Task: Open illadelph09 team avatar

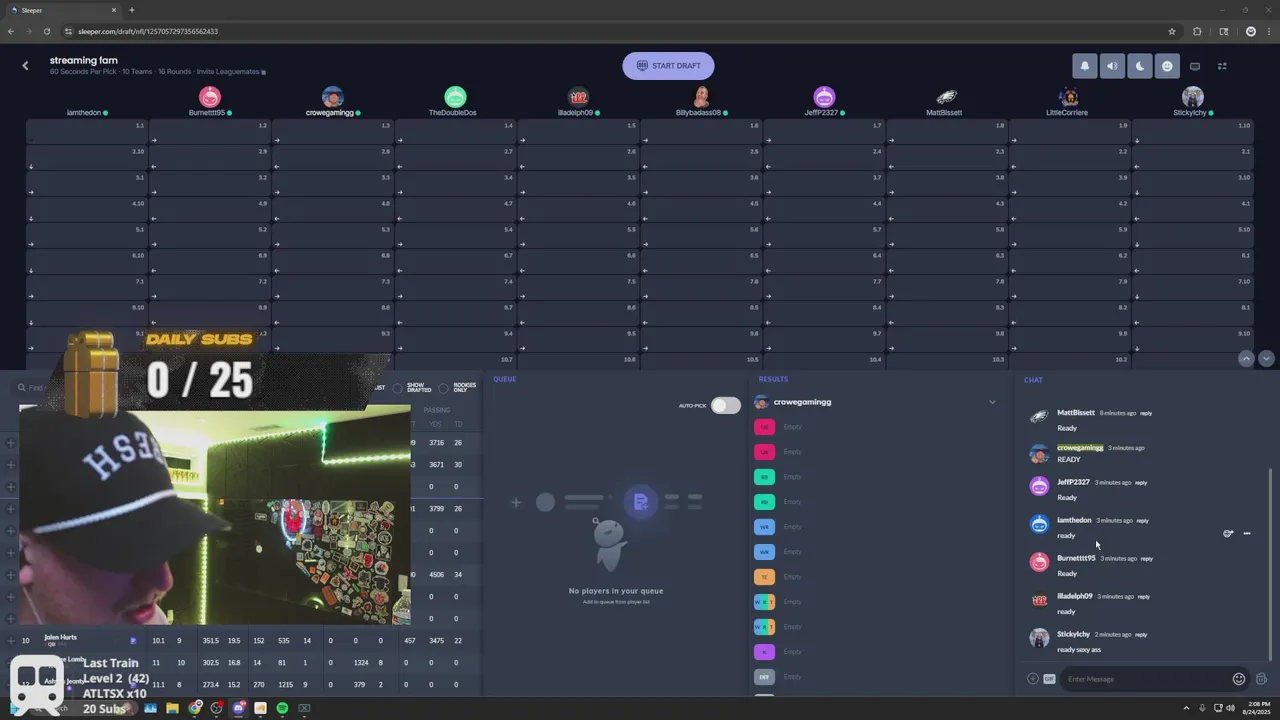Action: click(578, 97)
